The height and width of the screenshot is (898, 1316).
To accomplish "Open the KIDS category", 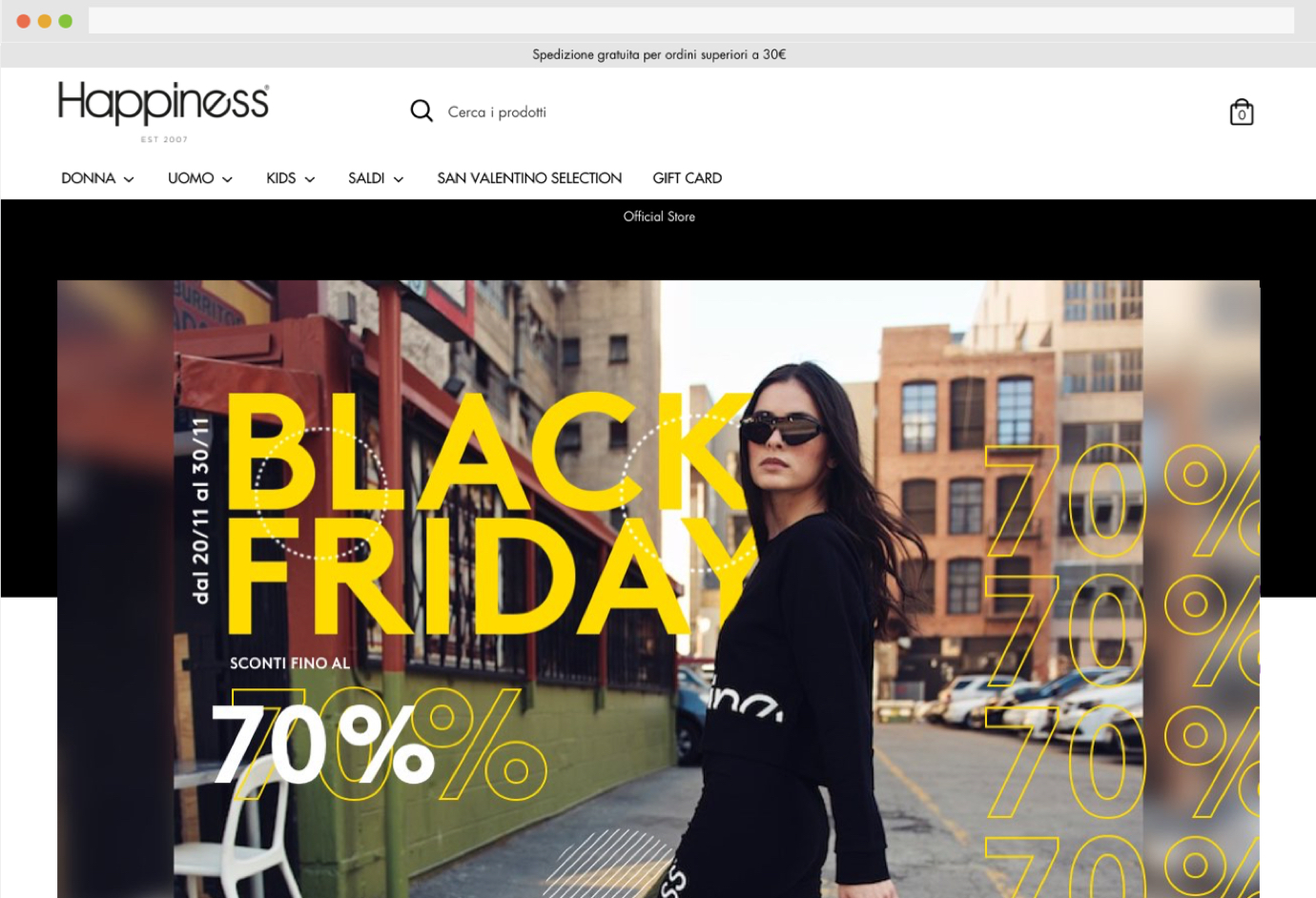I will click(x=281, y=178).
